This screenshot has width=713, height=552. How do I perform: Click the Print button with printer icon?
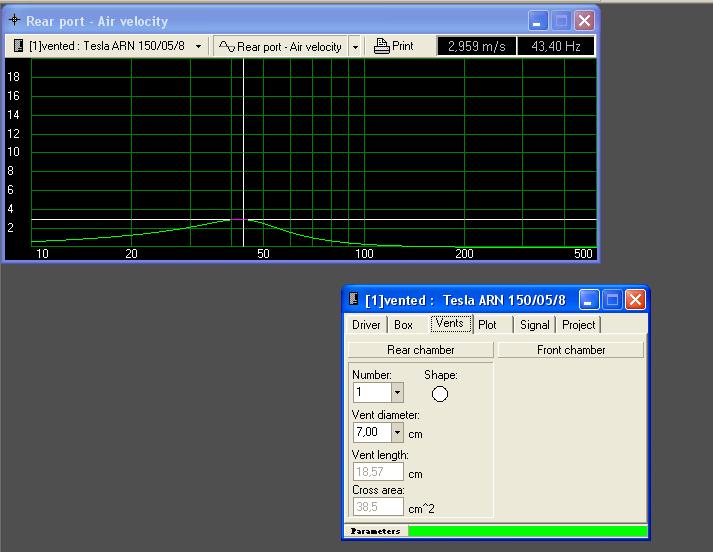coord(393,46)
